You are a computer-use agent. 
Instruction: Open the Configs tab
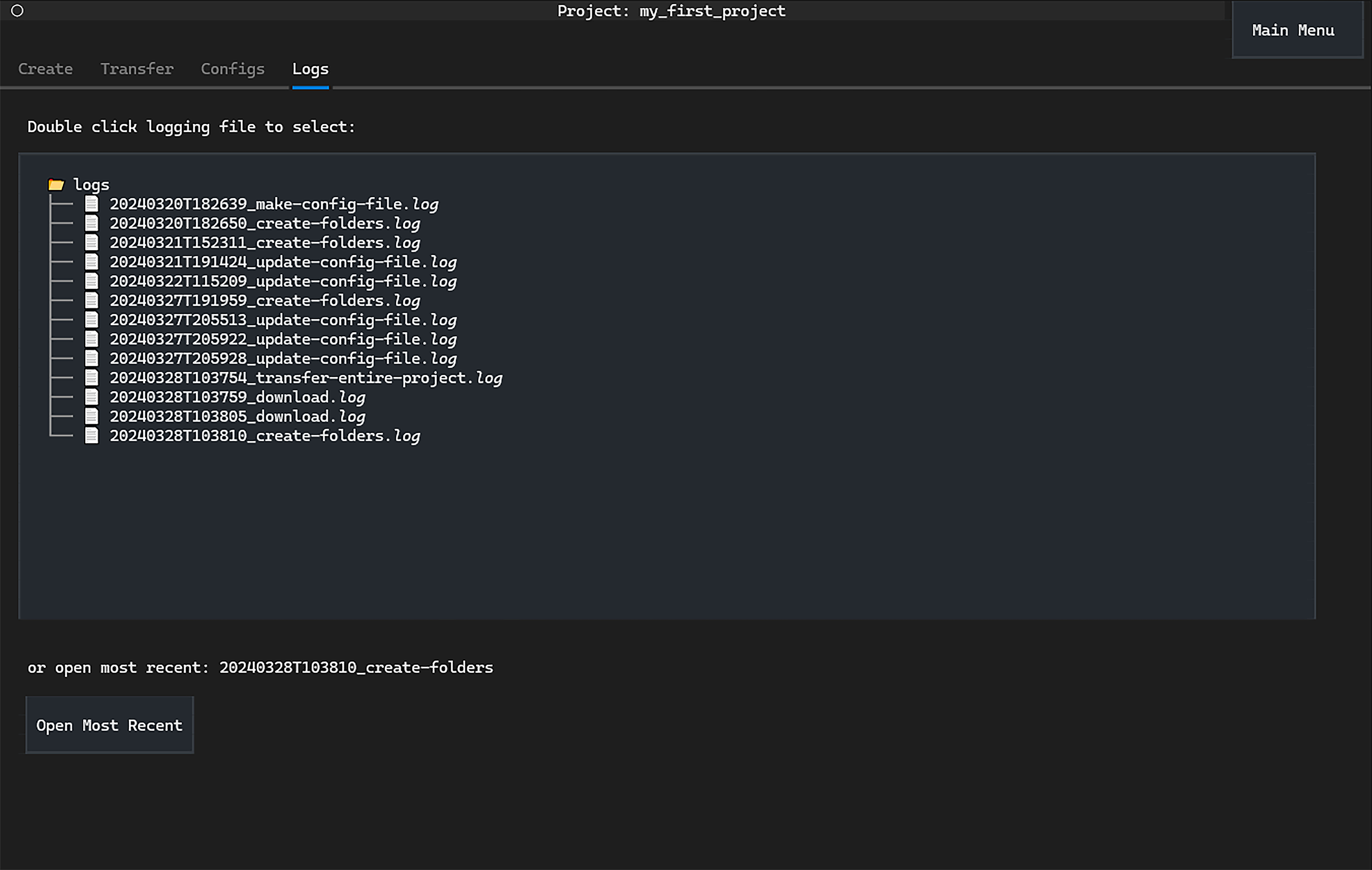[x=232, y=69]
